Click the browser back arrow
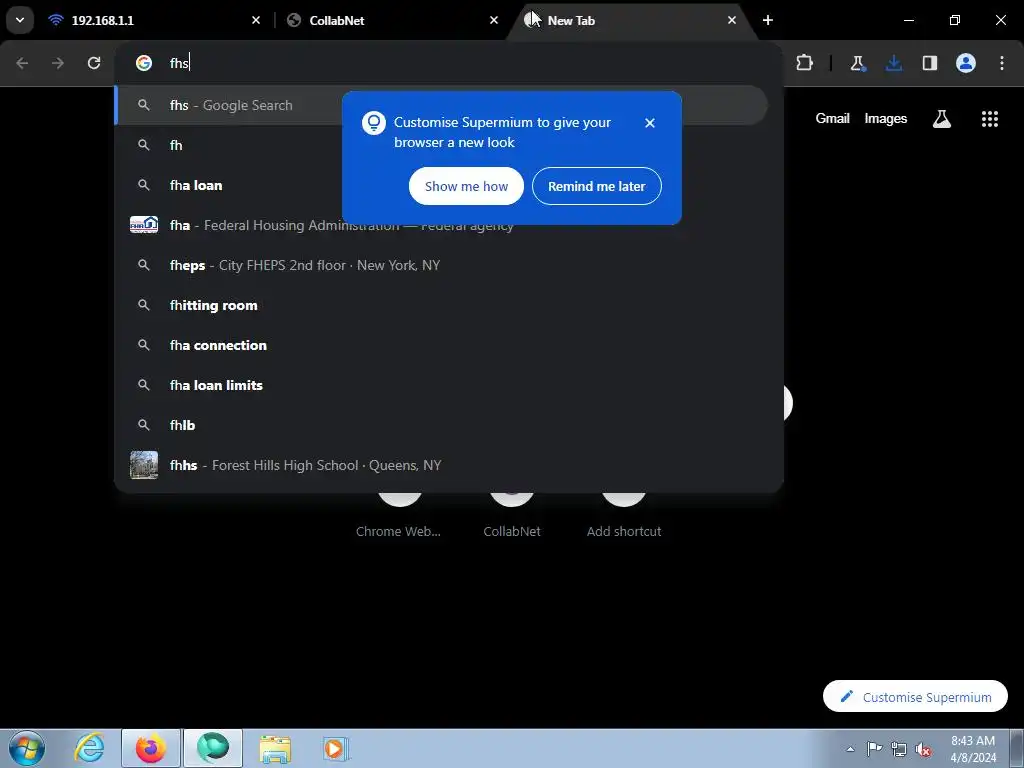 (22, 63)
